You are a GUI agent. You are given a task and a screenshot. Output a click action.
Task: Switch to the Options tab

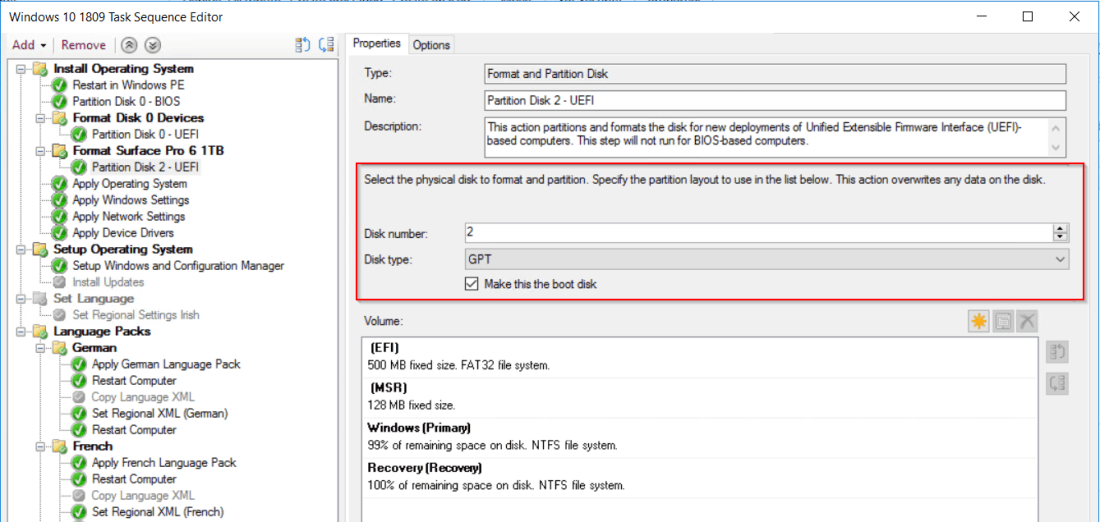pos(431,45)
